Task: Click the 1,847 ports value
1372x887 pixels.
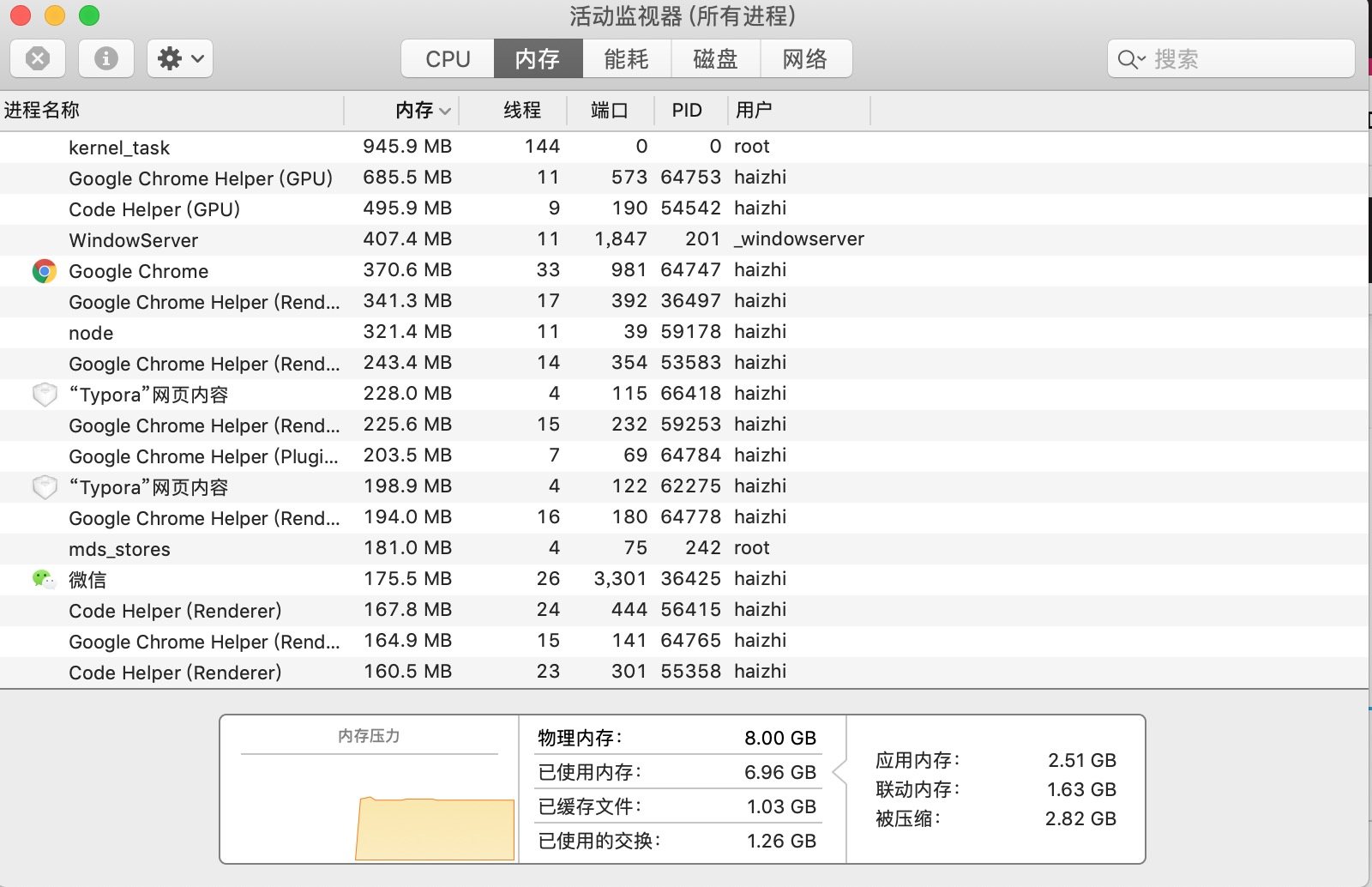Action: coord(621,239)
